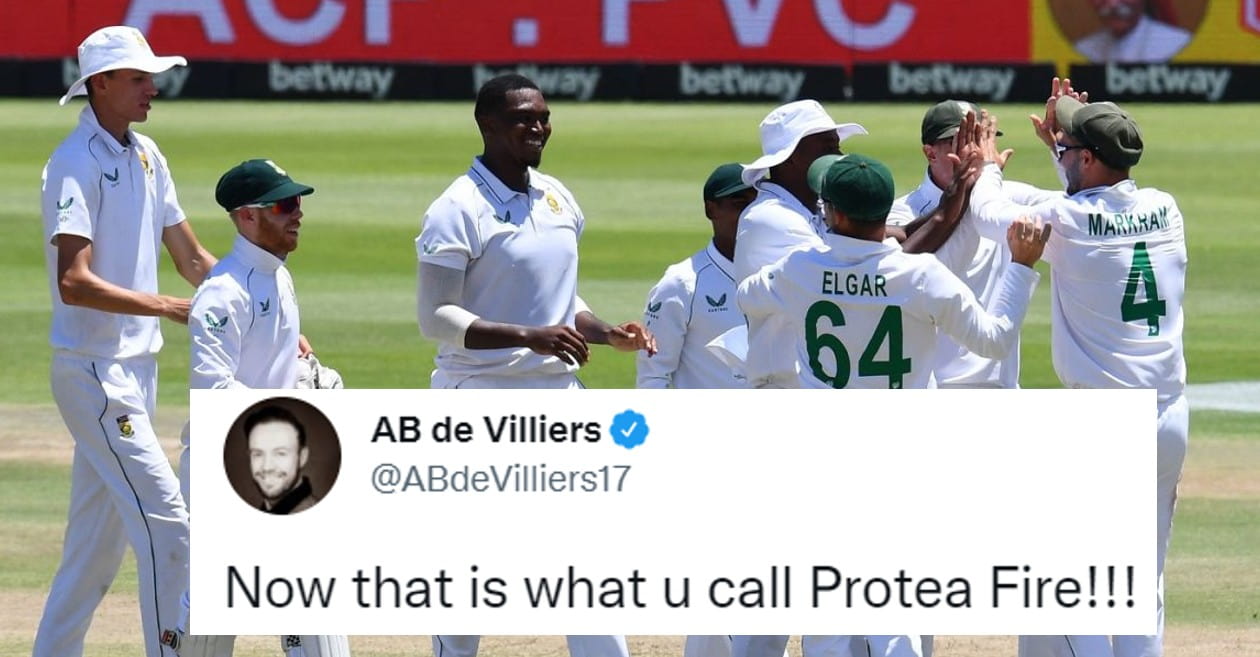Click the wicketkeeper's green cap
Screen dimensions: 1260x657
tap(262, 184)
